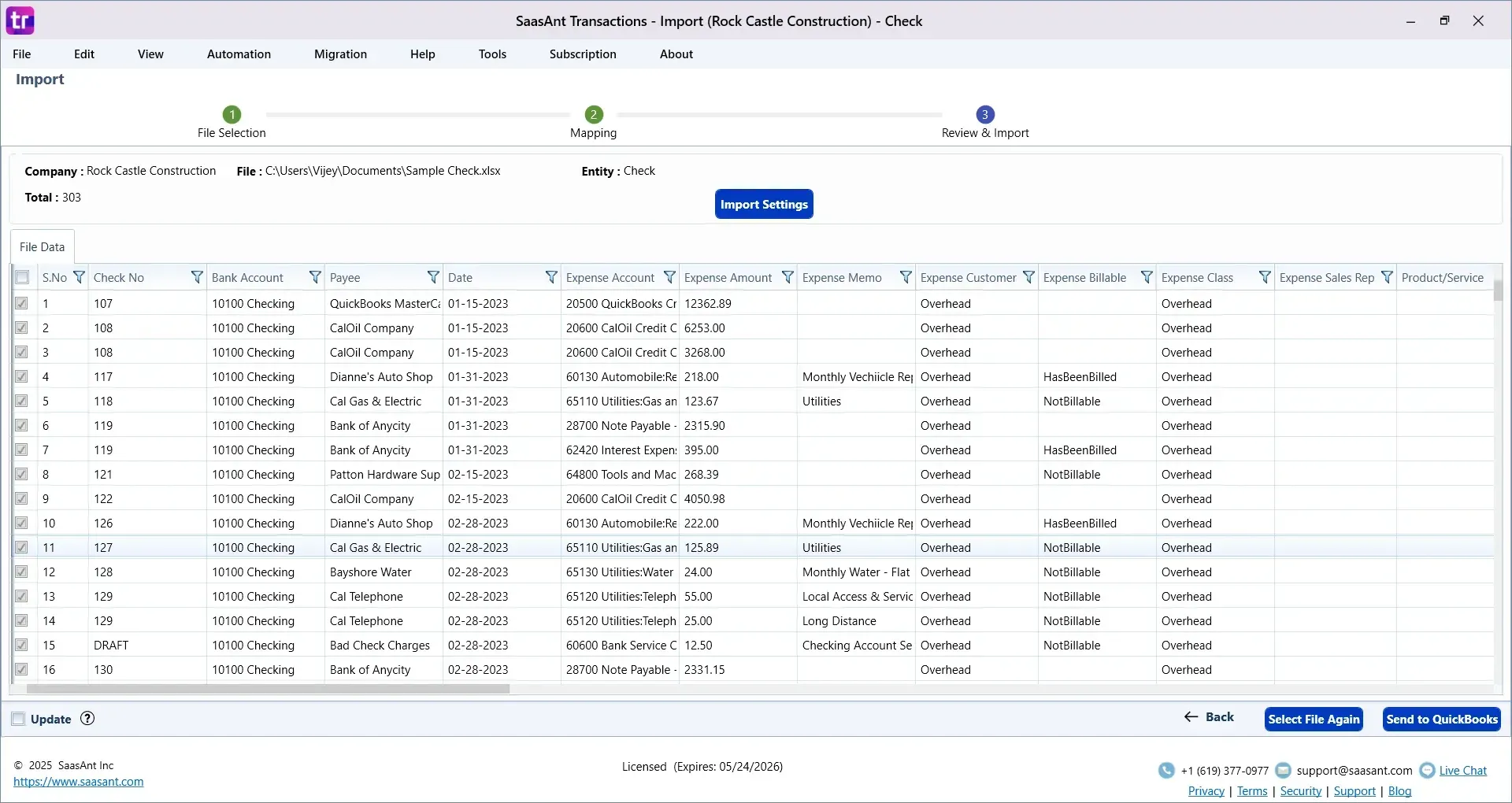This screenshot has height=803, width=1512.
Task: Click the vertical scrollbar thumb of table
Action: tap(1498, 290)
